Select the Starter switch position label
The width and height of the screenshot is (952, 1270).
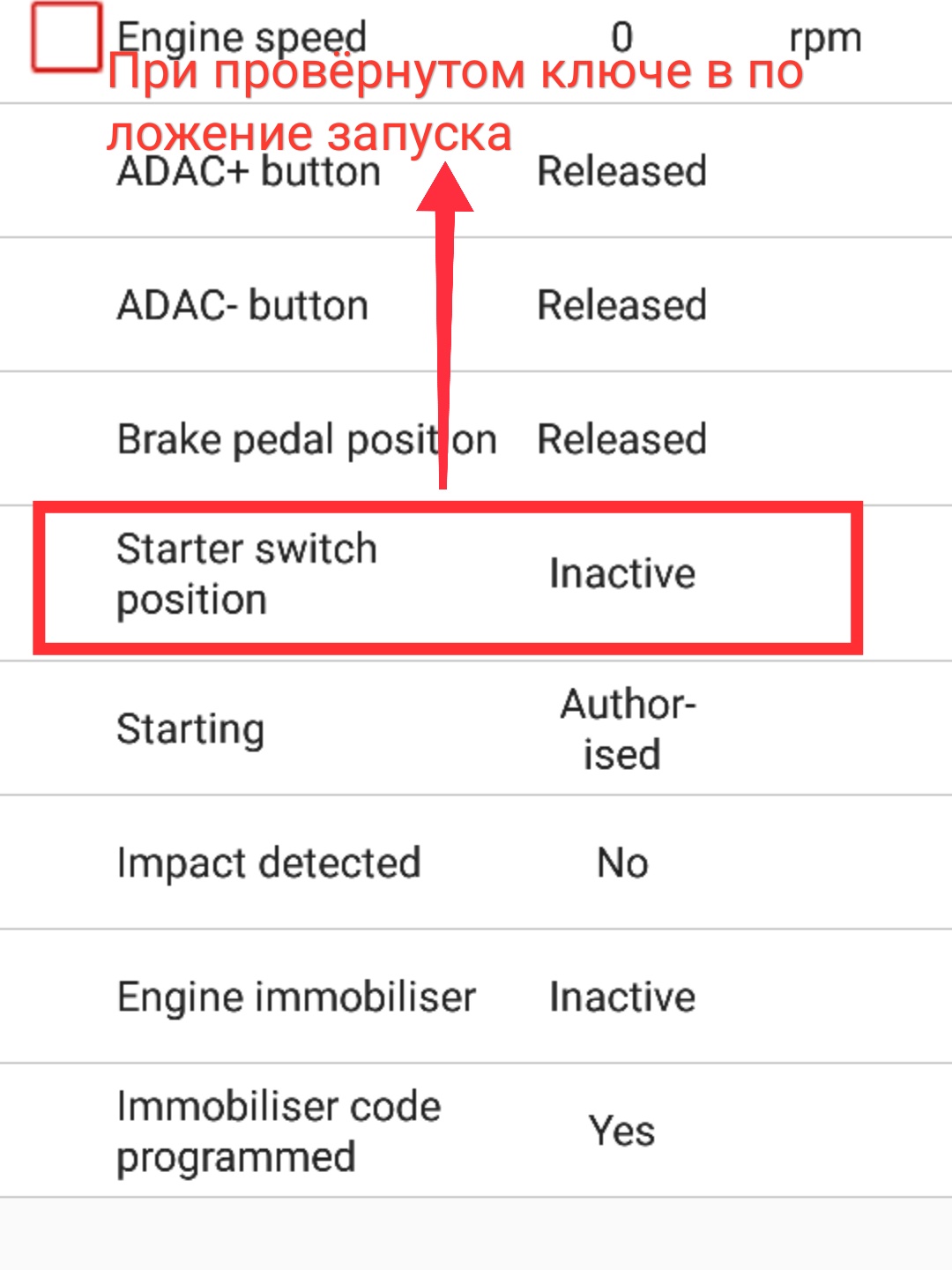[x=246, y=574]
